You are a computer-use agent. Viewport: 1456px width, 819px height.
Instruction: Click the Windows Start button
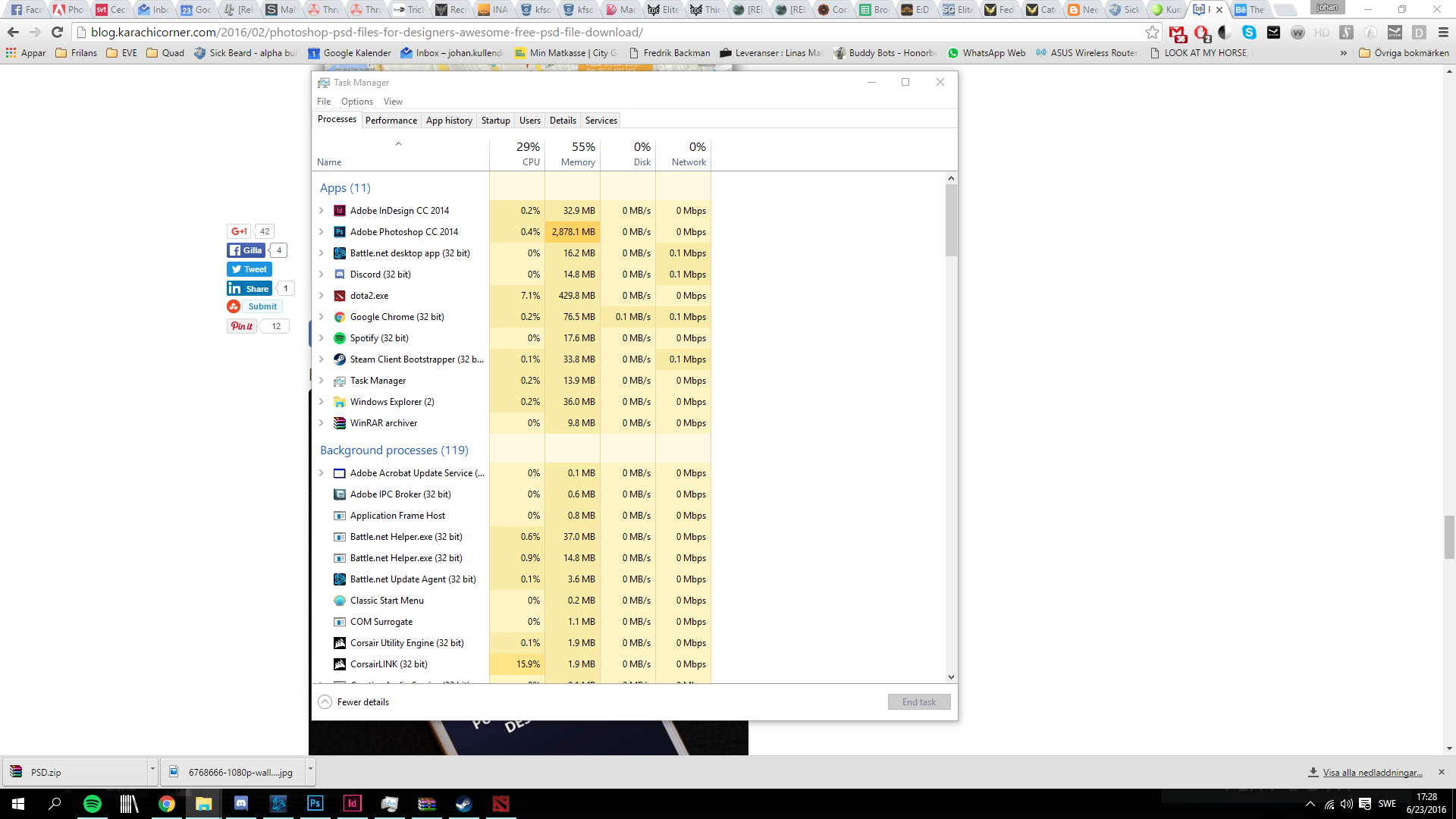click(x=18, y=804)
